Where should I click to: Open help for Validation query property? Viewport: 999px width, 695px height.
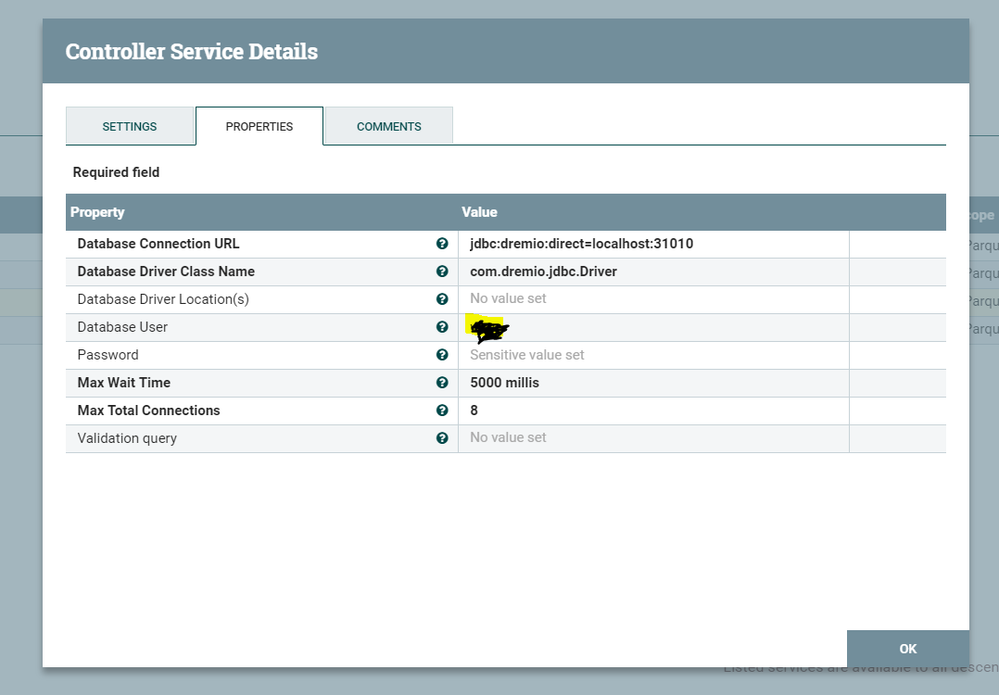click(442, 437)
